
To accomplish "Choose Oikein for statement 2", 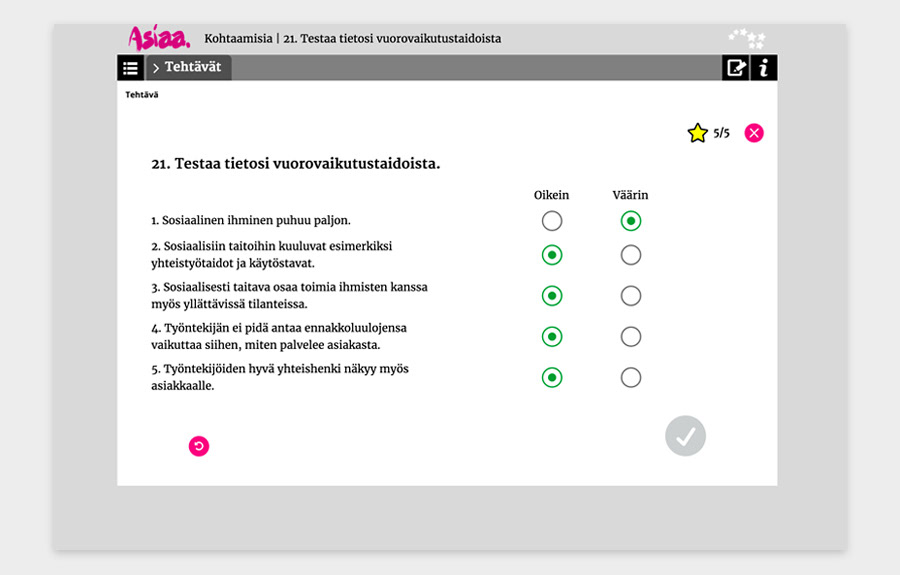I will click(551, 256).
